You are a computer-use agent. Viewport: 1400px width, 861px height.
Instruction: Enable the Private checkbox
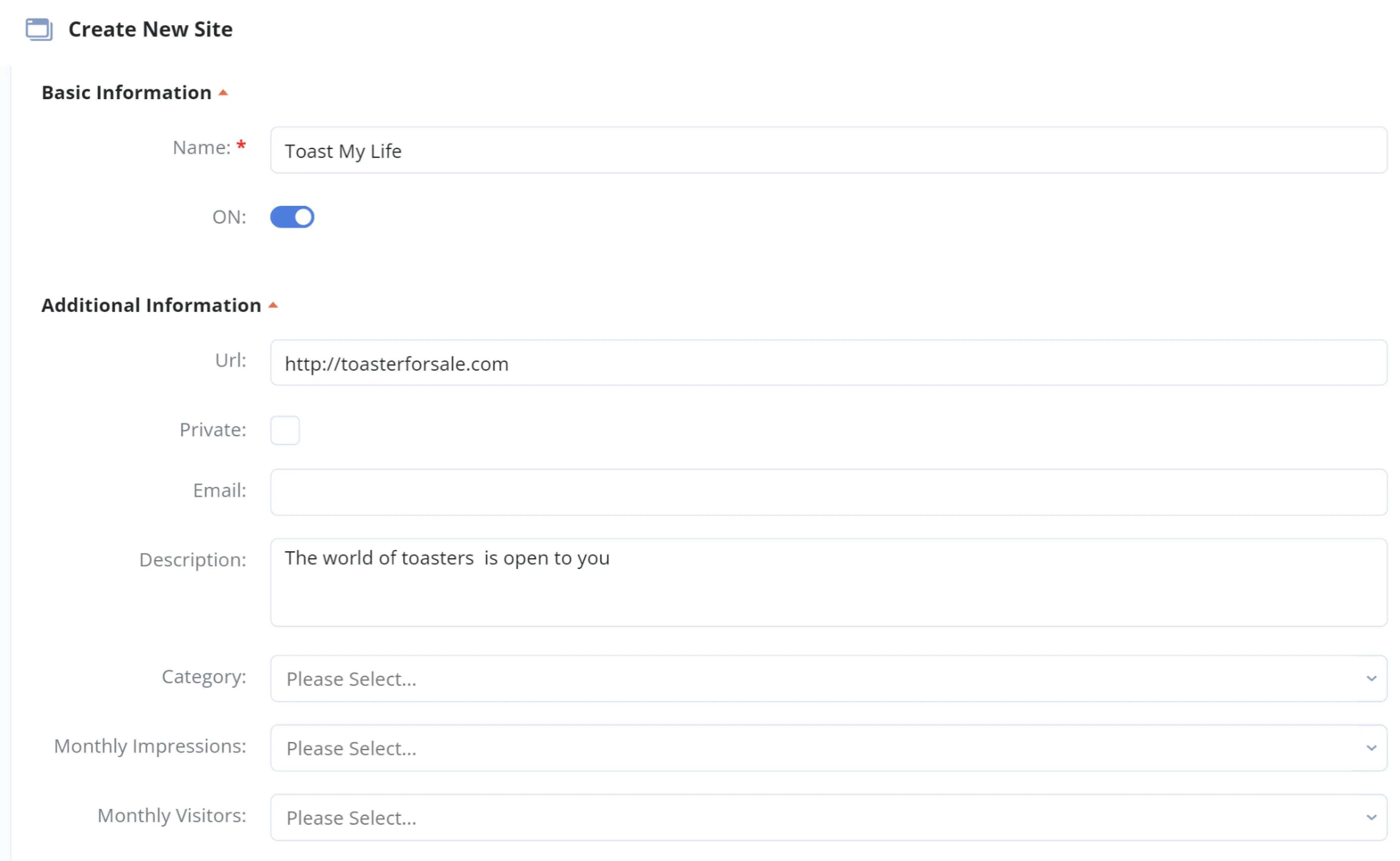(285, 430)
